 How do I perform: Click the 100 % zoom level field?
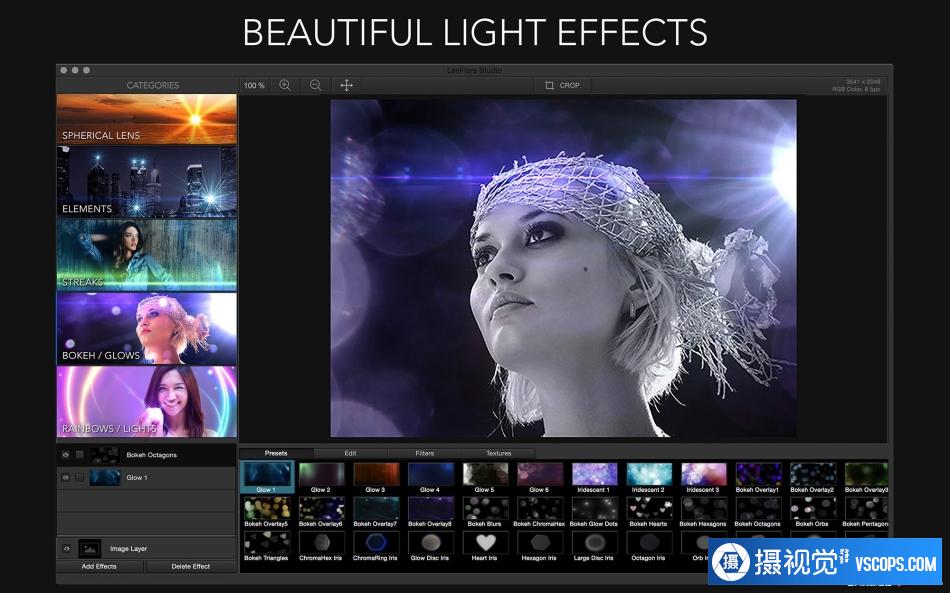point(254,85)
